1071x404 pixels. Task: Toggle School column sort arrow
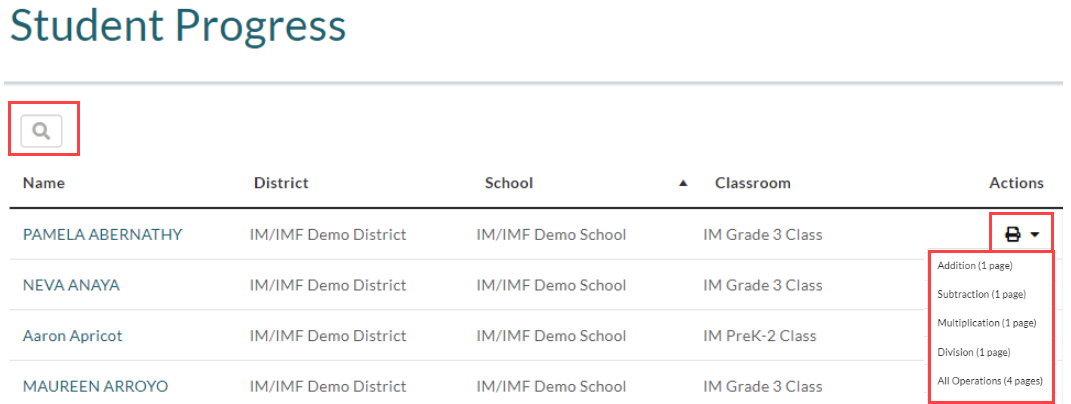point(682,183)
